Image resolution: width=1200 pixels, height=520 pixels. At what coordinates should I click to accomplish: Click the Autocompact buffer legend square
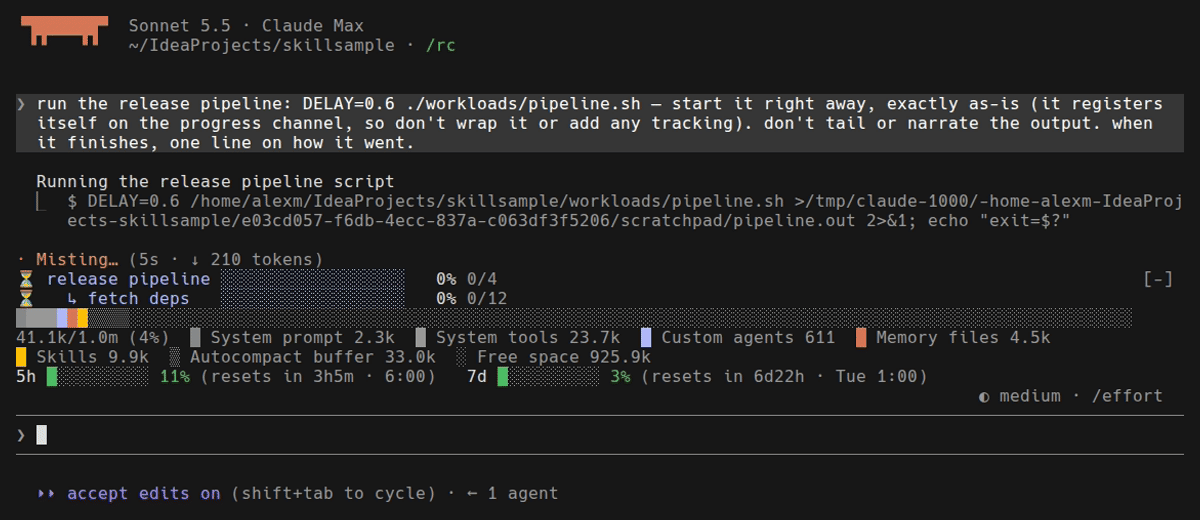pos(175,357)
